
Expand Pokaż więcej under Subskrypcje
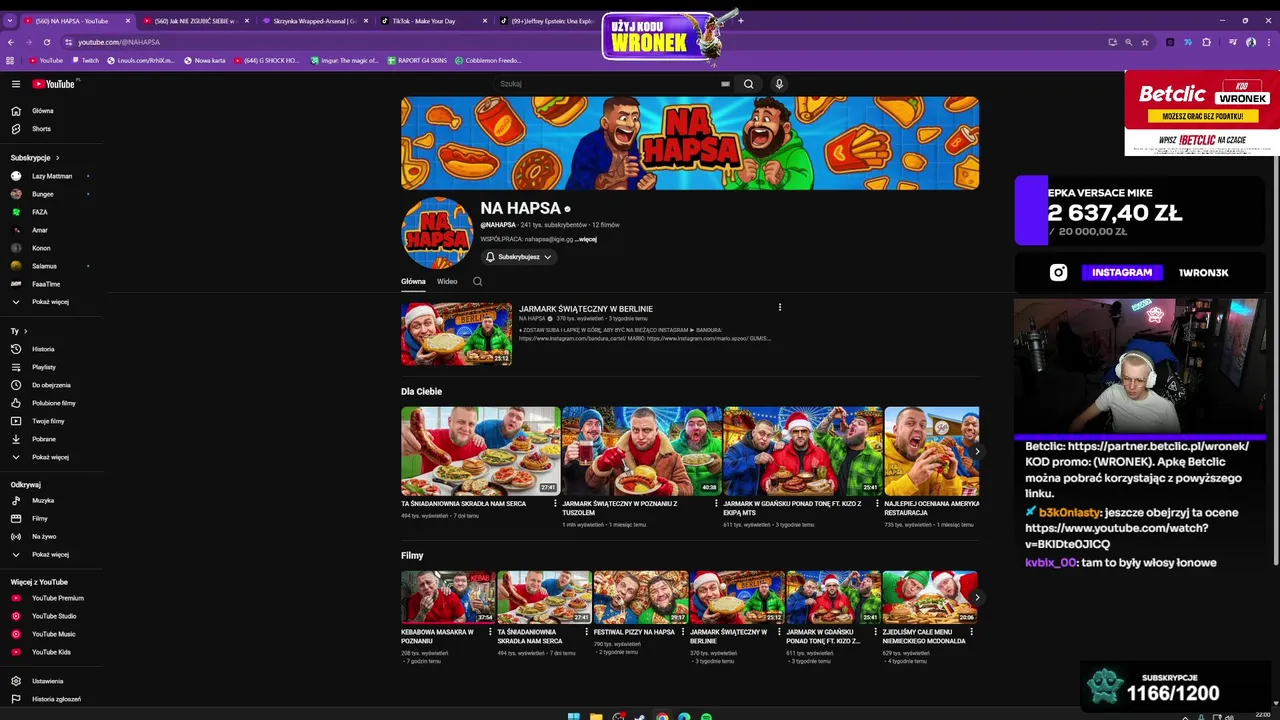click(51, 302)
